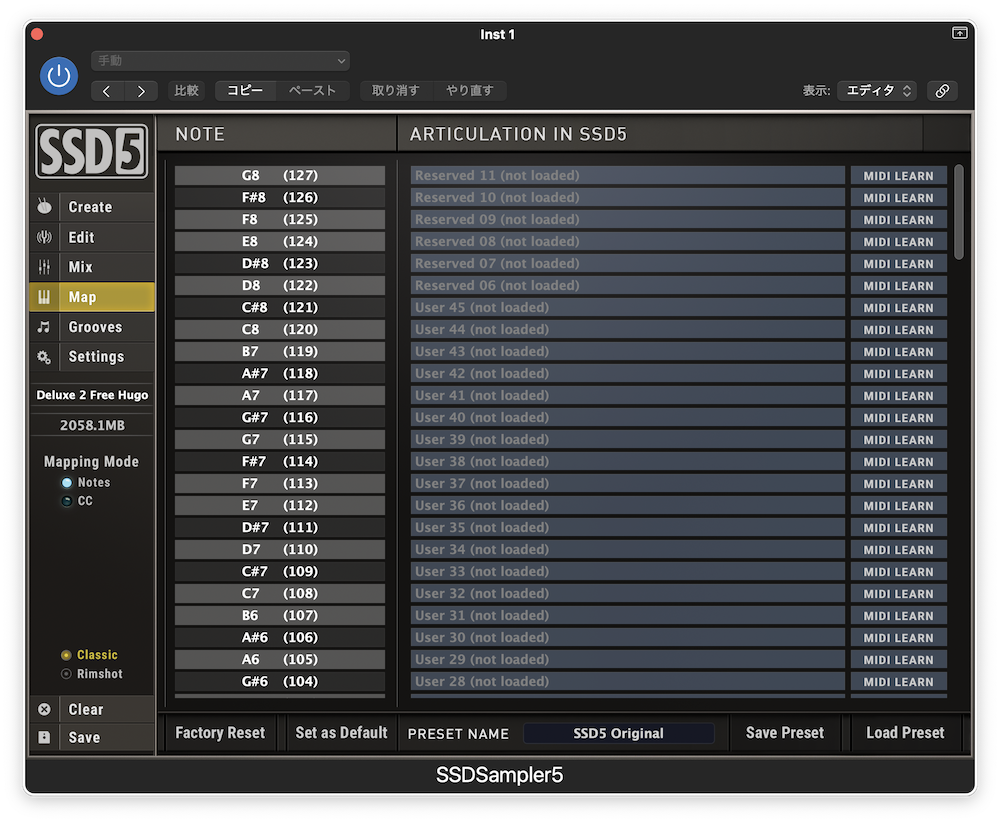Click the mapping list vertical scrollbar
This screenshot has width=1000, height=823.
point(959,212)
